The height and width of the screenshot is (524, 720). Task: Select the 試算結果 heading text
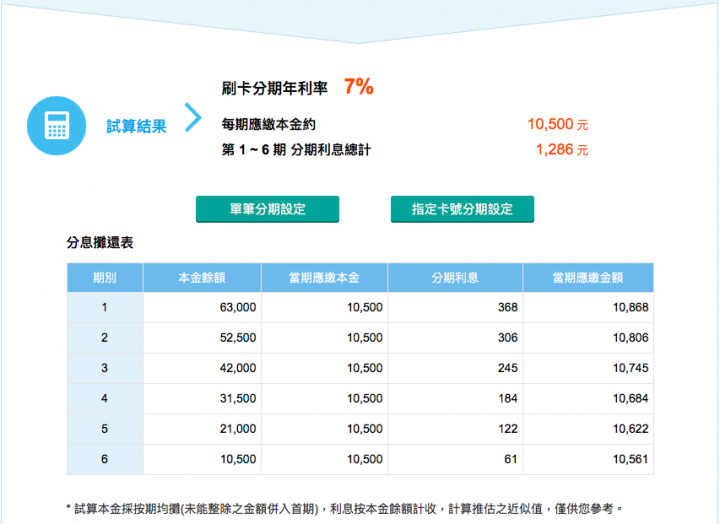[x=136, y=126]
